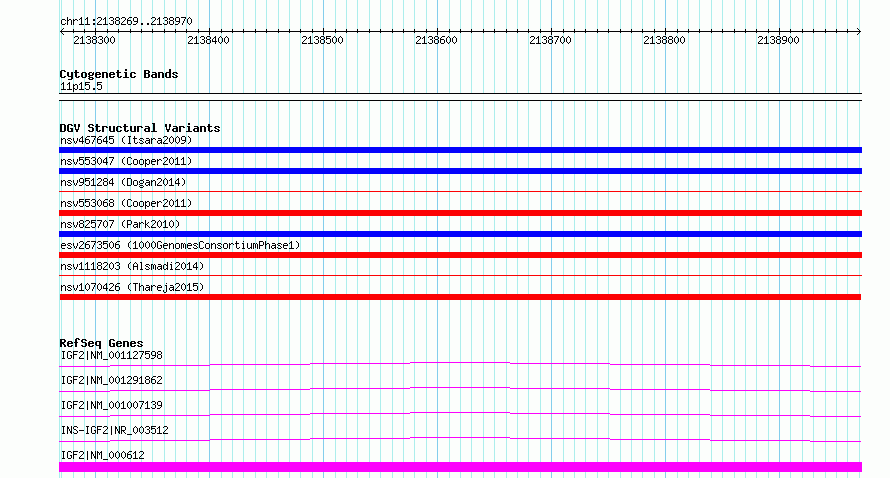The height and width of the screenshot is (478, 890).
Task: Click the chr11:2138269..2138970 region label
Action: 126,21
